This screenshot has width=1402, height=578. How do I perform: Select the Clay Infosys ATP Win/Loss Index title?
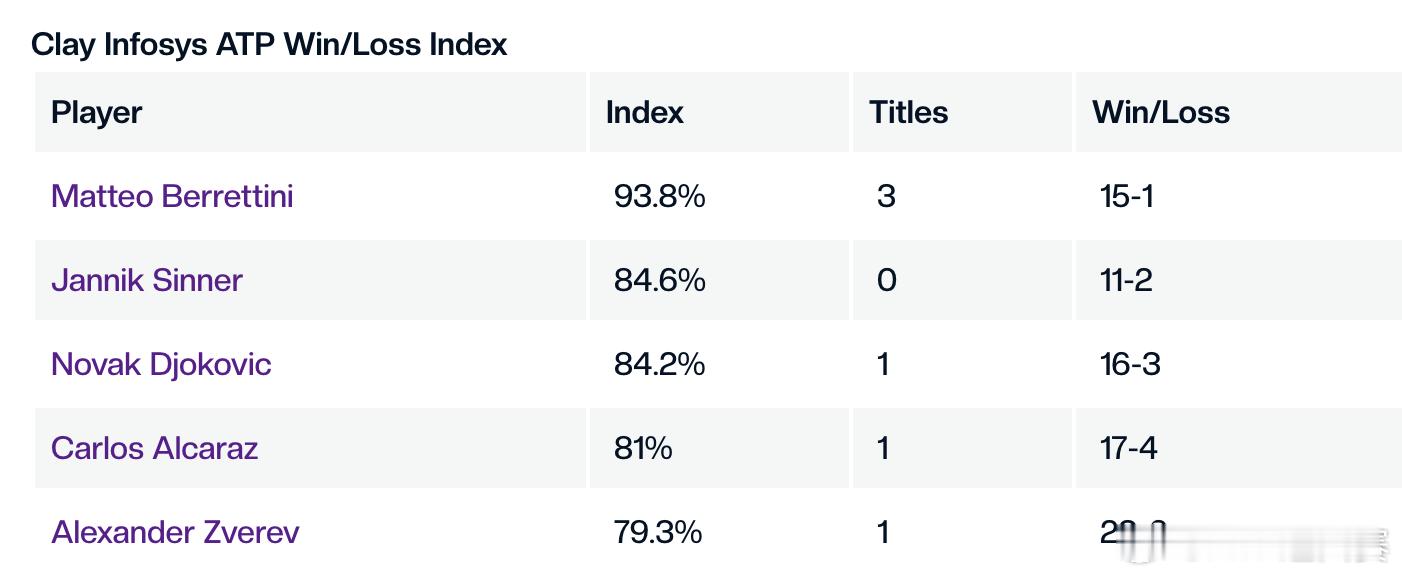(269, 44)
